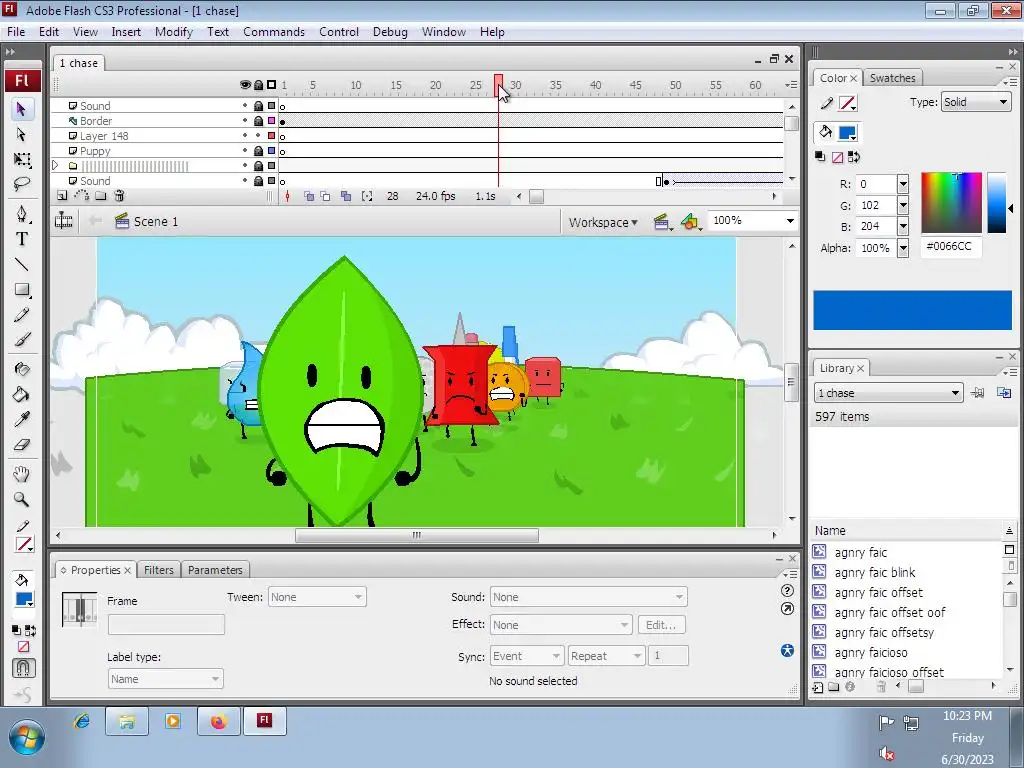Click the Add Motion Guide icon
The height and width of the screenshot is (768, 1024).
pyautogui.click(x=82, y=195)
